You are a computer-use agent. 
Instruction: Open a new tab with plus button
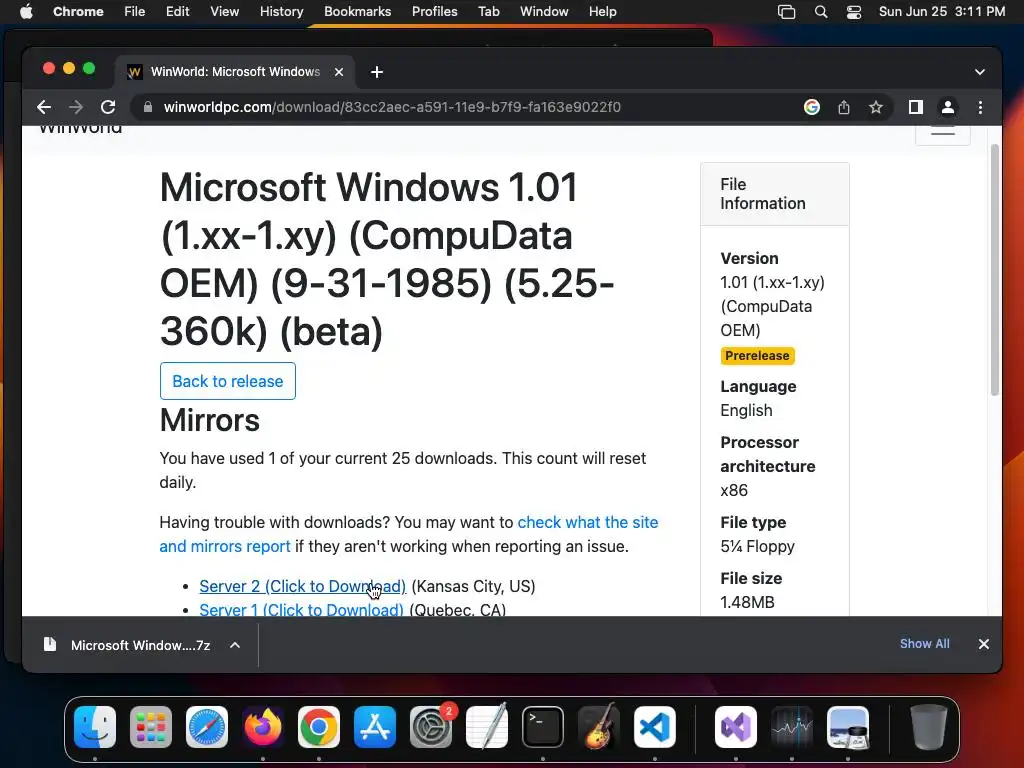[x=377, y=72]
